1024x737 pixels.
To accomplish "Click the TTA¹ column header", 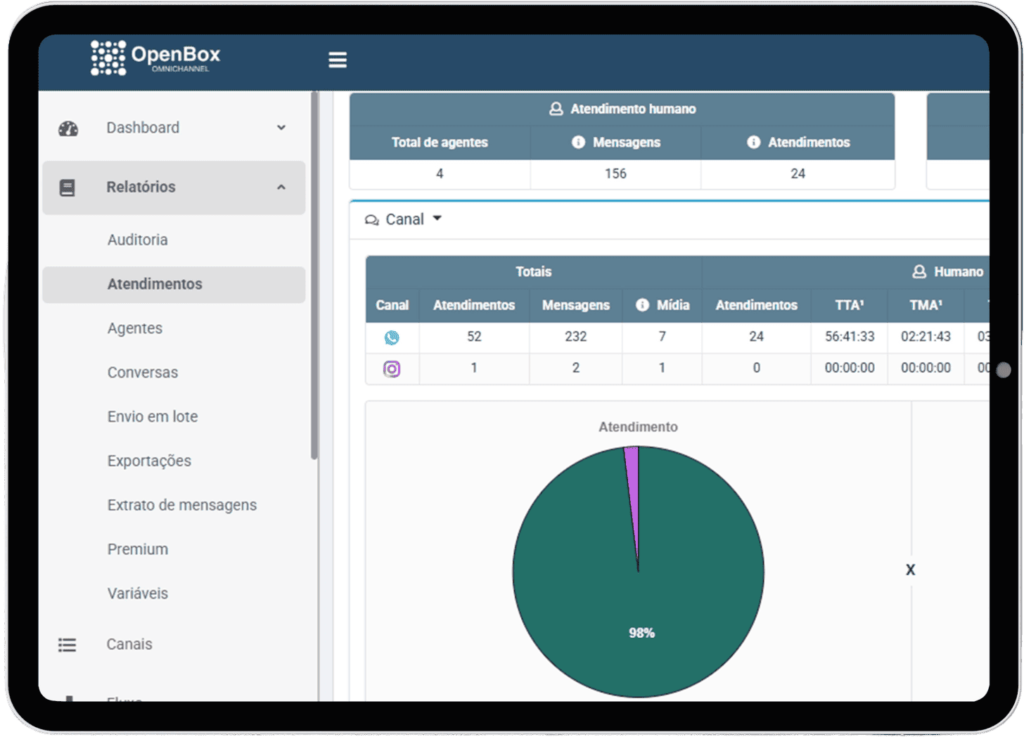I will [x=850, y=305].
